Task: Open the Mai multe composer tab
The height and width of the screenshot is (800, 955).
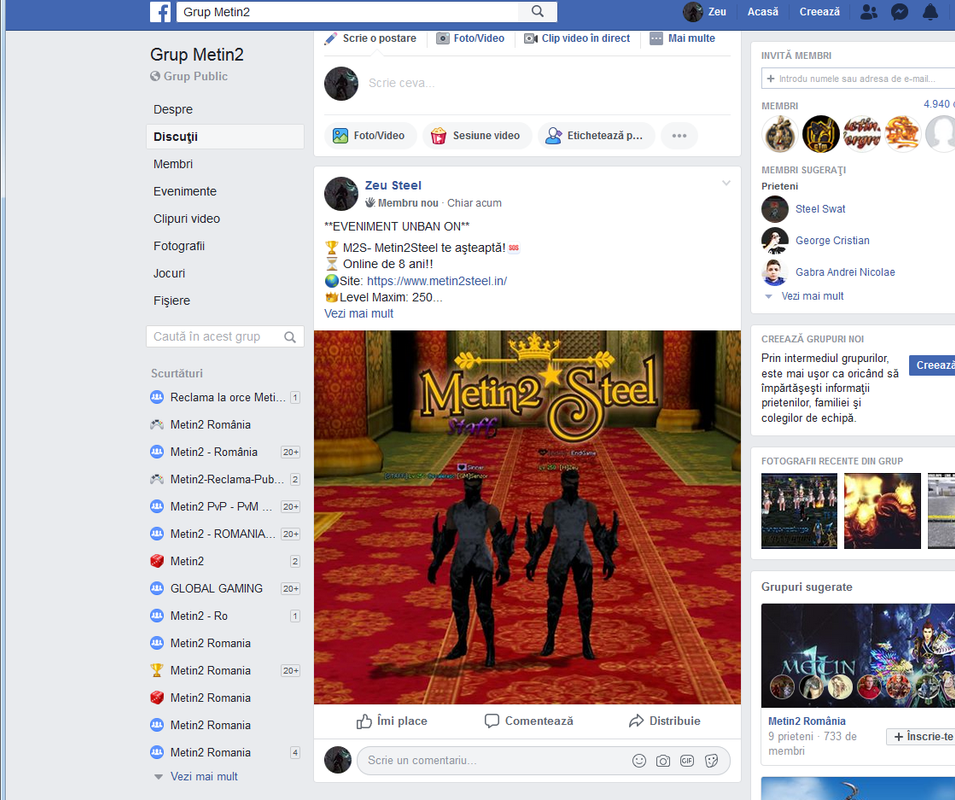Action: click(682, 38)
